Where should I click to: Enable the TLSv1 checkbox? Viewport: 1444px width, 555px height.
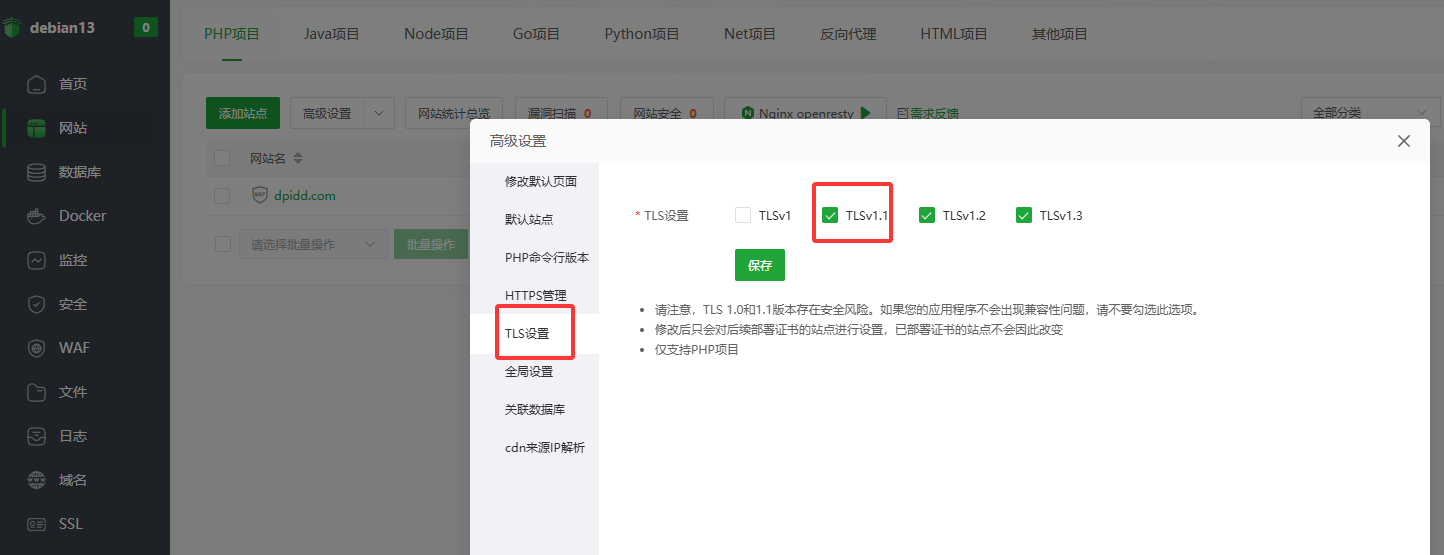point(743,215)
